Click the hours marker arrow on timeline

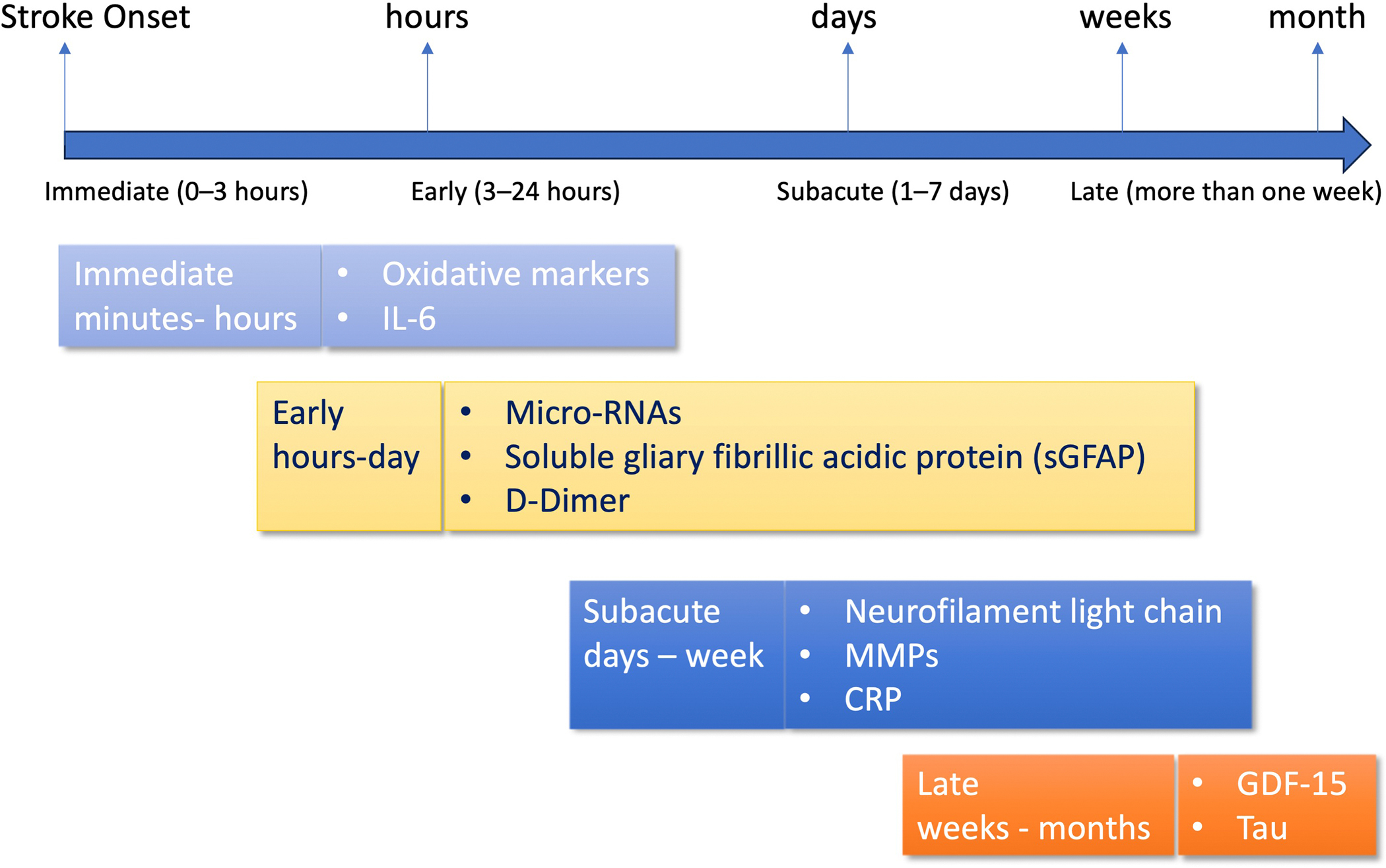pyautogui.click(x=428, y=49)
